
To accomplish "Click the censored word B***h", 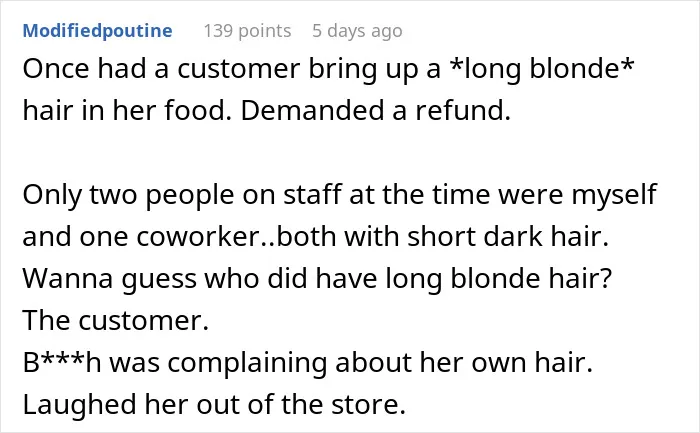I will tap(62, 362).
